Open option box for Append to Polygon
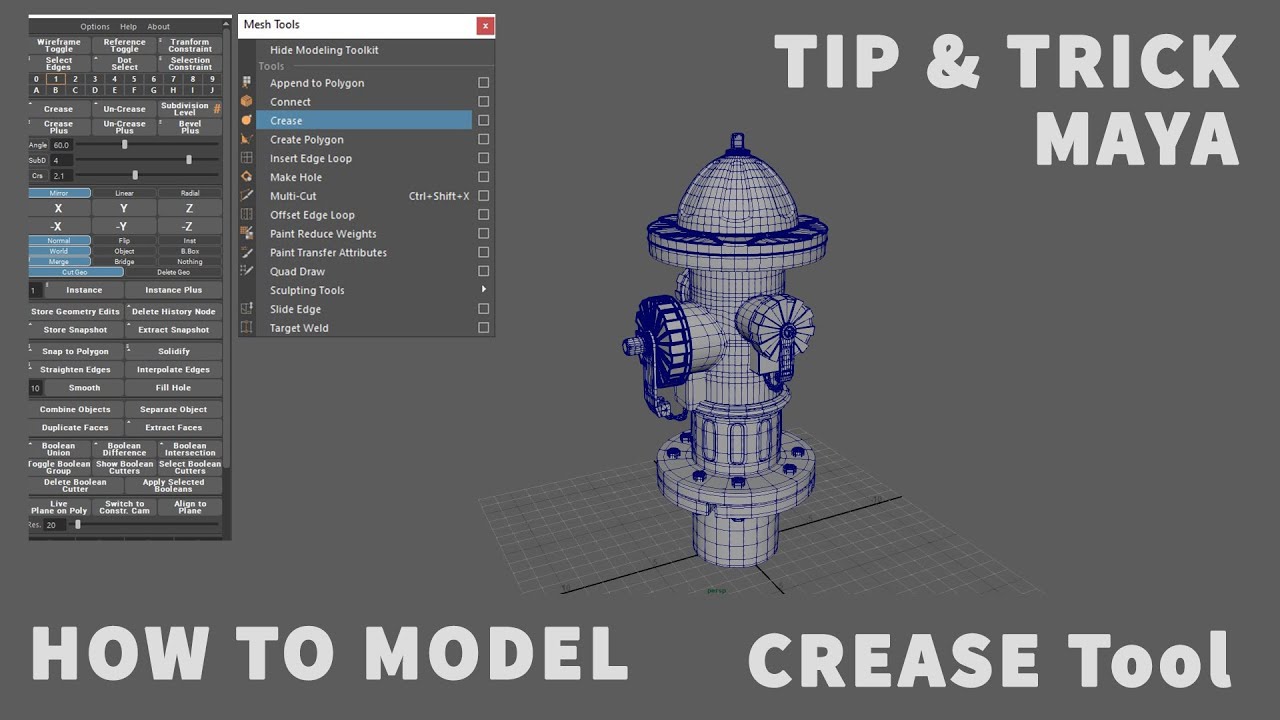This screenshot has width=1280, height=720. tap(484, 83)
